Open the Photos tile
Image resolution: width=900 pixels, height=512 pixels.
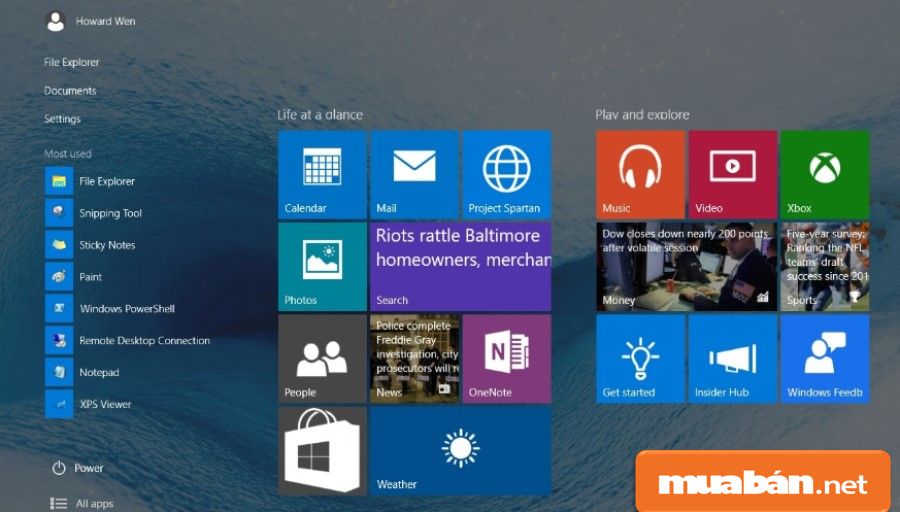322,267
